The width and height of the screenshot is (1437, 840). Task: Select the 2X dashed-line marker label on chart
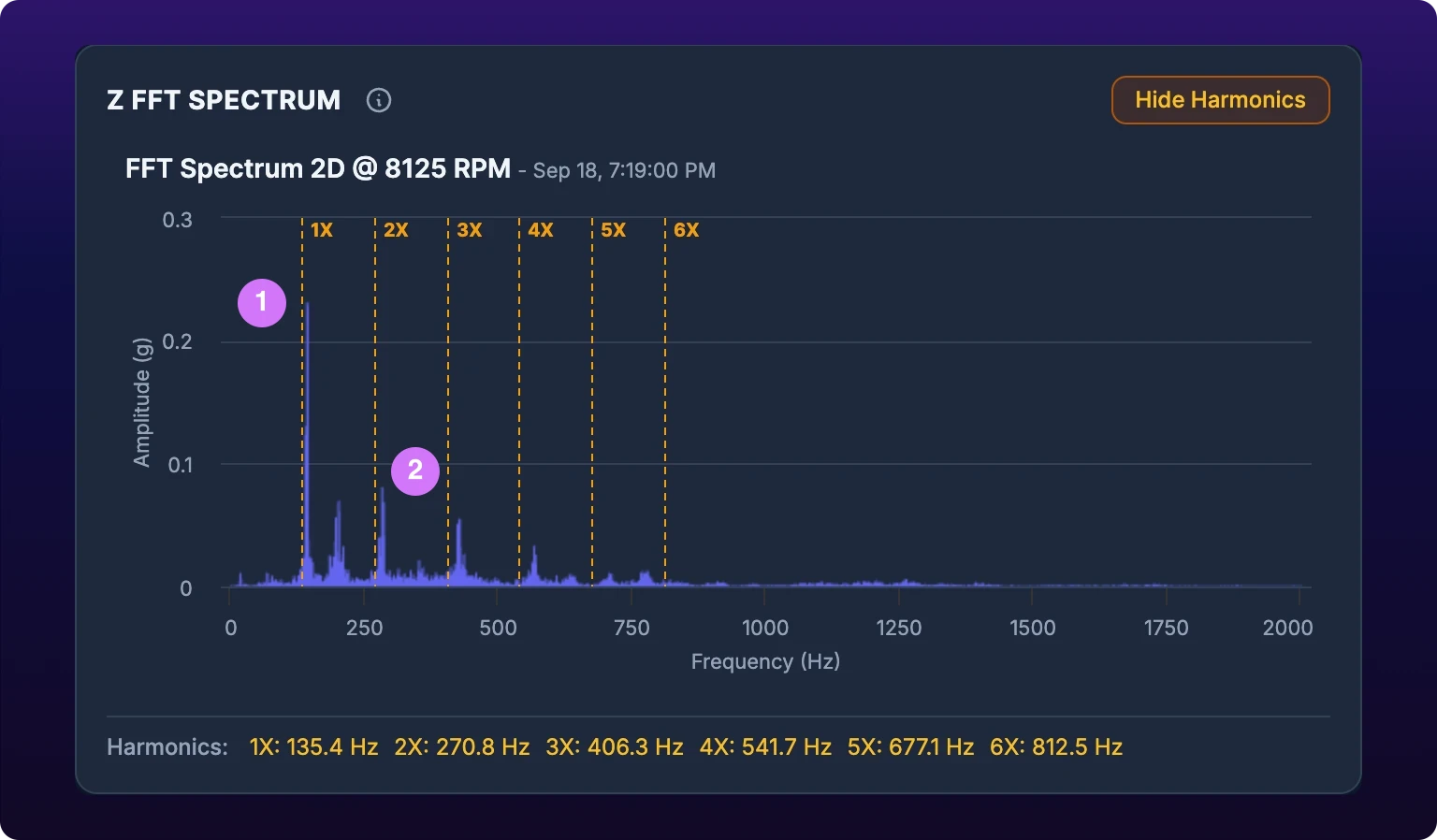point(396,230)
